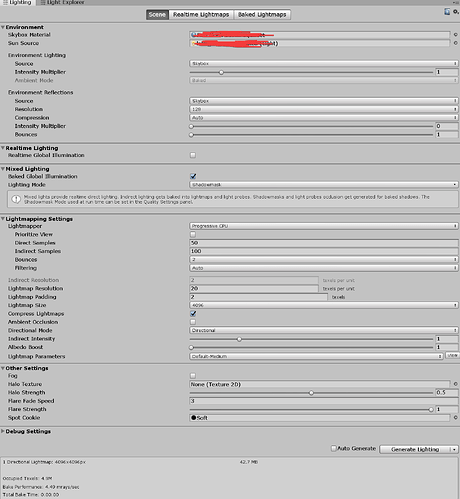Open the Lighting help documentation icon
Viewport: 460px width, 499px height.
(447, 12)
